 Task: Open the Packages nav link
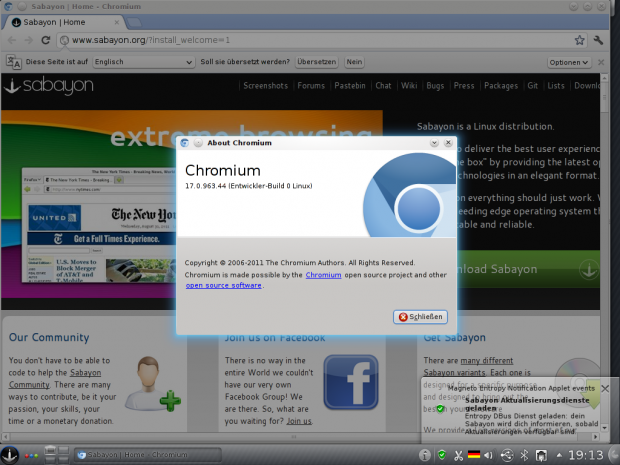(x=501, y=86)
